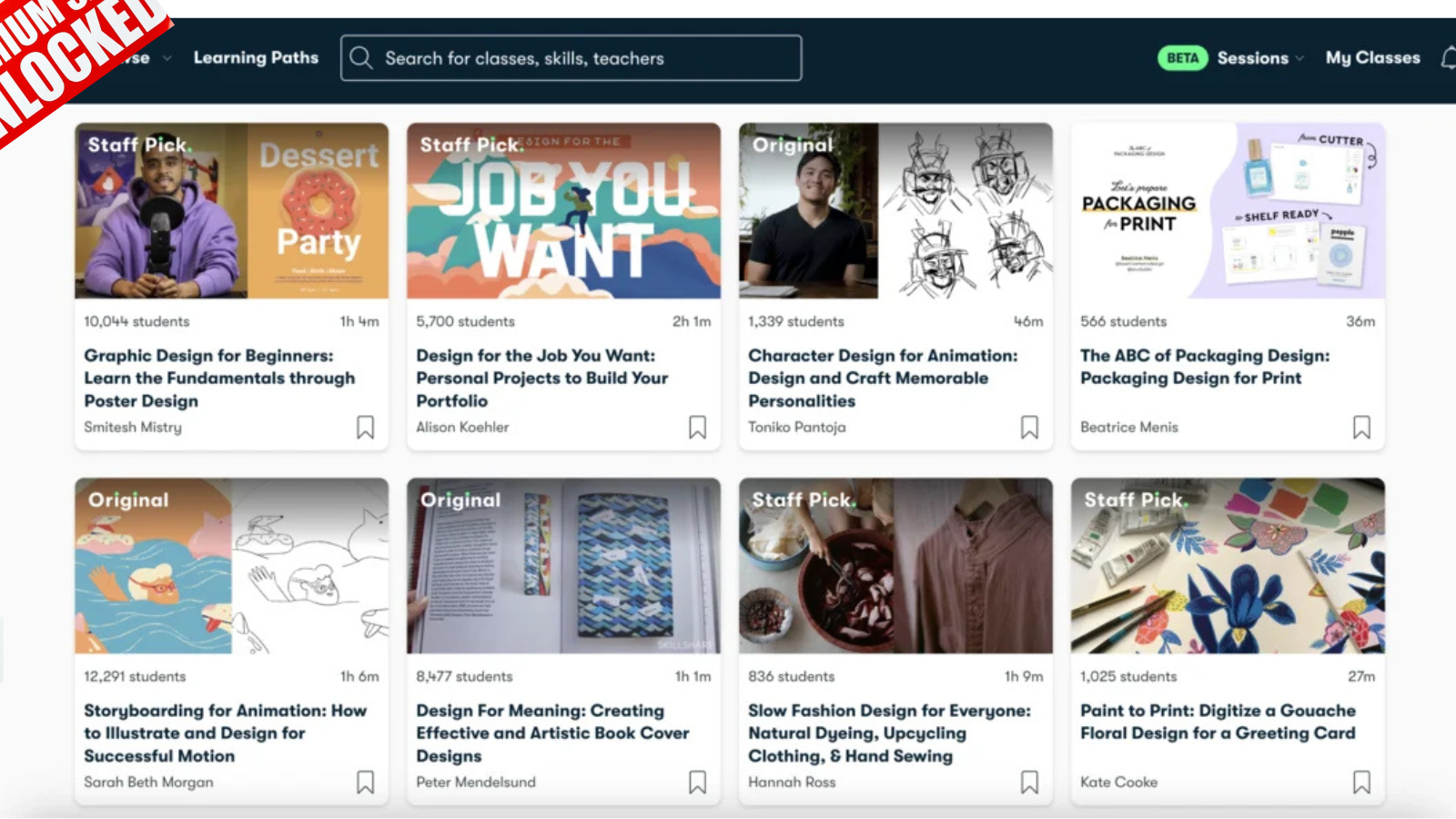Click the green BETA badge

(x=1180, y=57)
